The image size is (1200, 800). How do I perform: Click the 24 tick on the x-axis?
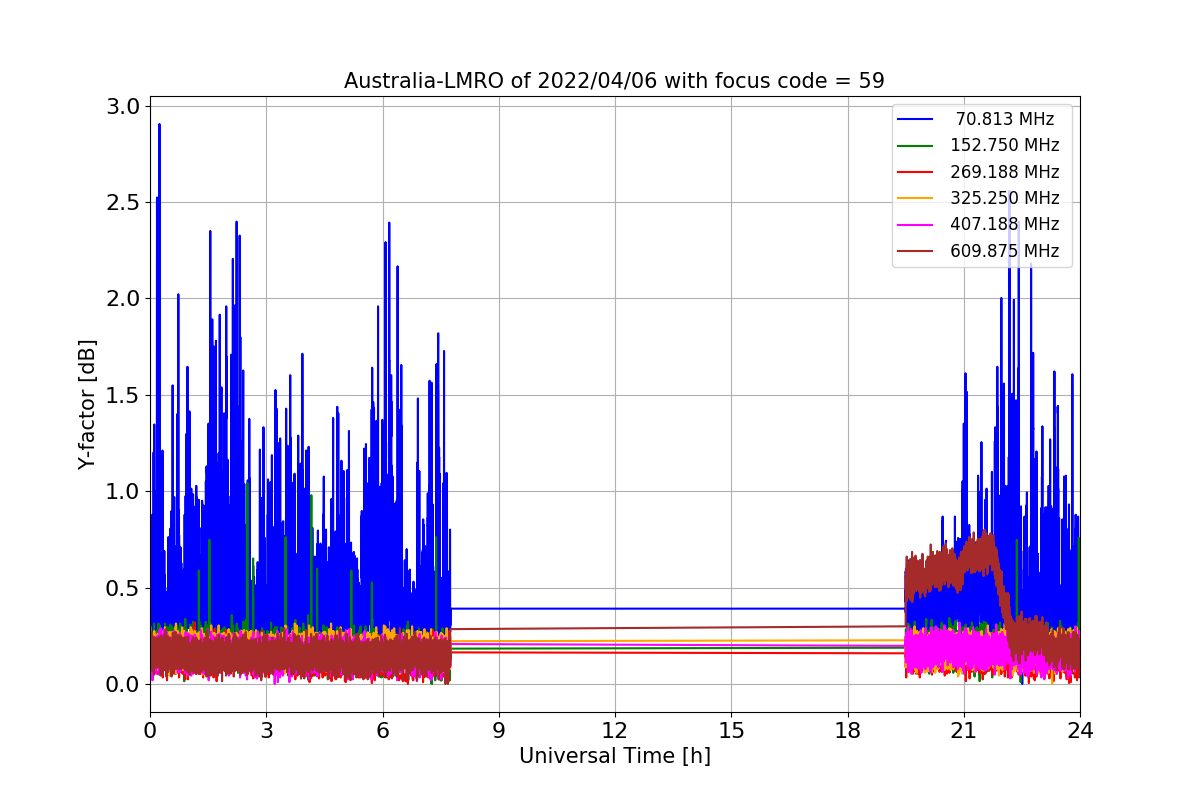coord(1080,730)
